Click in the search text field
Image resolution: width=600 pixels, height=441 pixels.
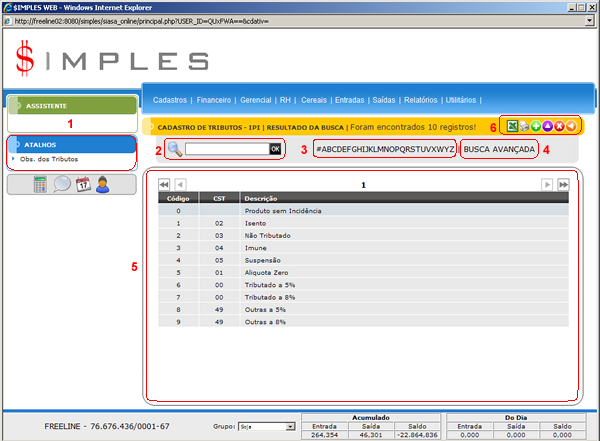(226, 149)
